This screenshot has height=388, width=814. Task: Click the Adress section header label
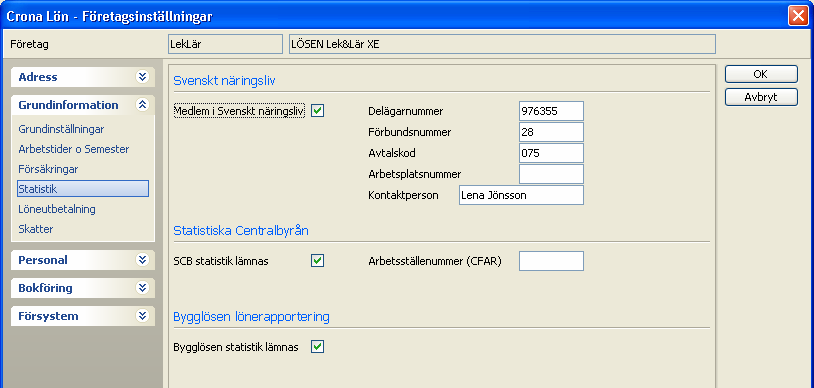point(38,77)
